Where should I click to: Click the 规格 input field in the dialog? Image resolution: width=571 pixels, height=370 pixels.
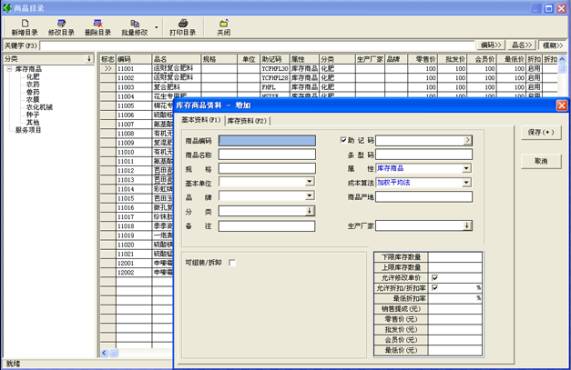(x=267, y=168)
